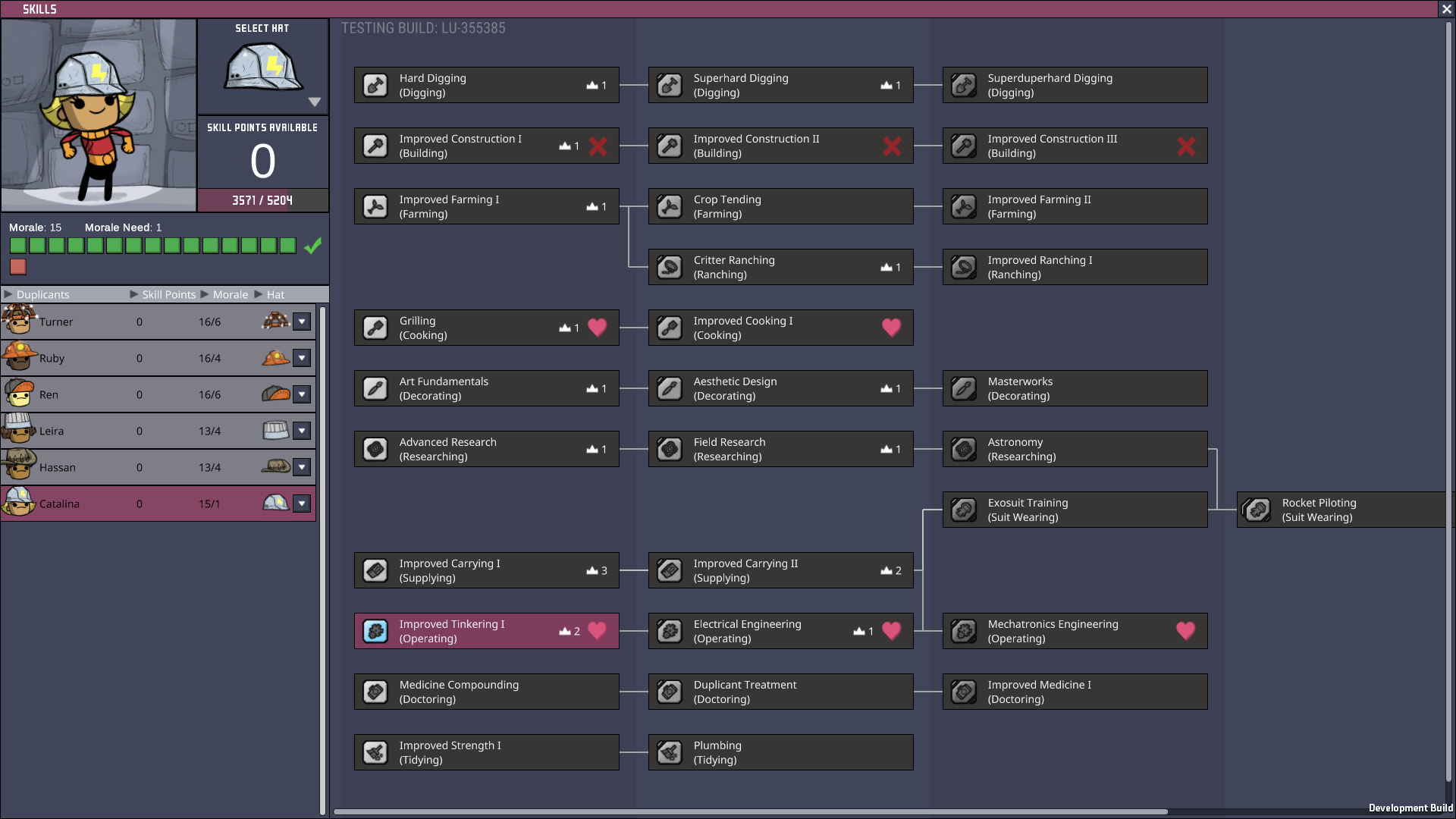Toggle the heart on Electrical Engineering
Screen dimensions: 1456x819
[x=891, y=631]
